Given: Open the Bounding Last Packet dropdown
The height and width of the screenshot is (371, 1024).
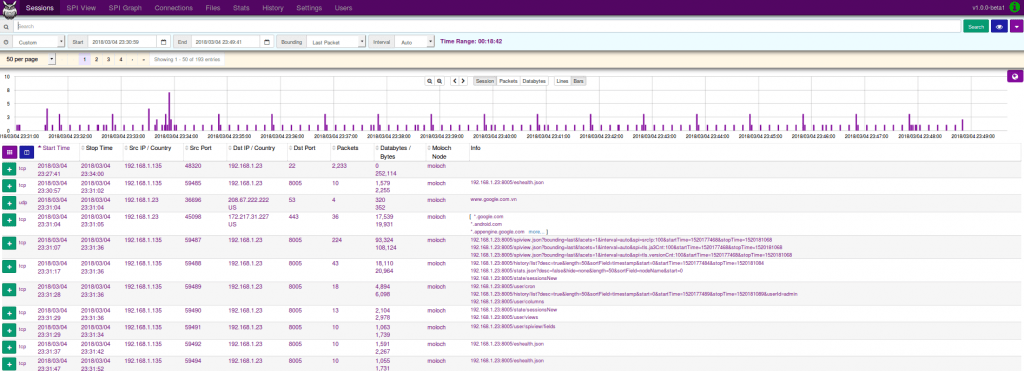Looking at the screenshot, I should (x=336, y=42).
